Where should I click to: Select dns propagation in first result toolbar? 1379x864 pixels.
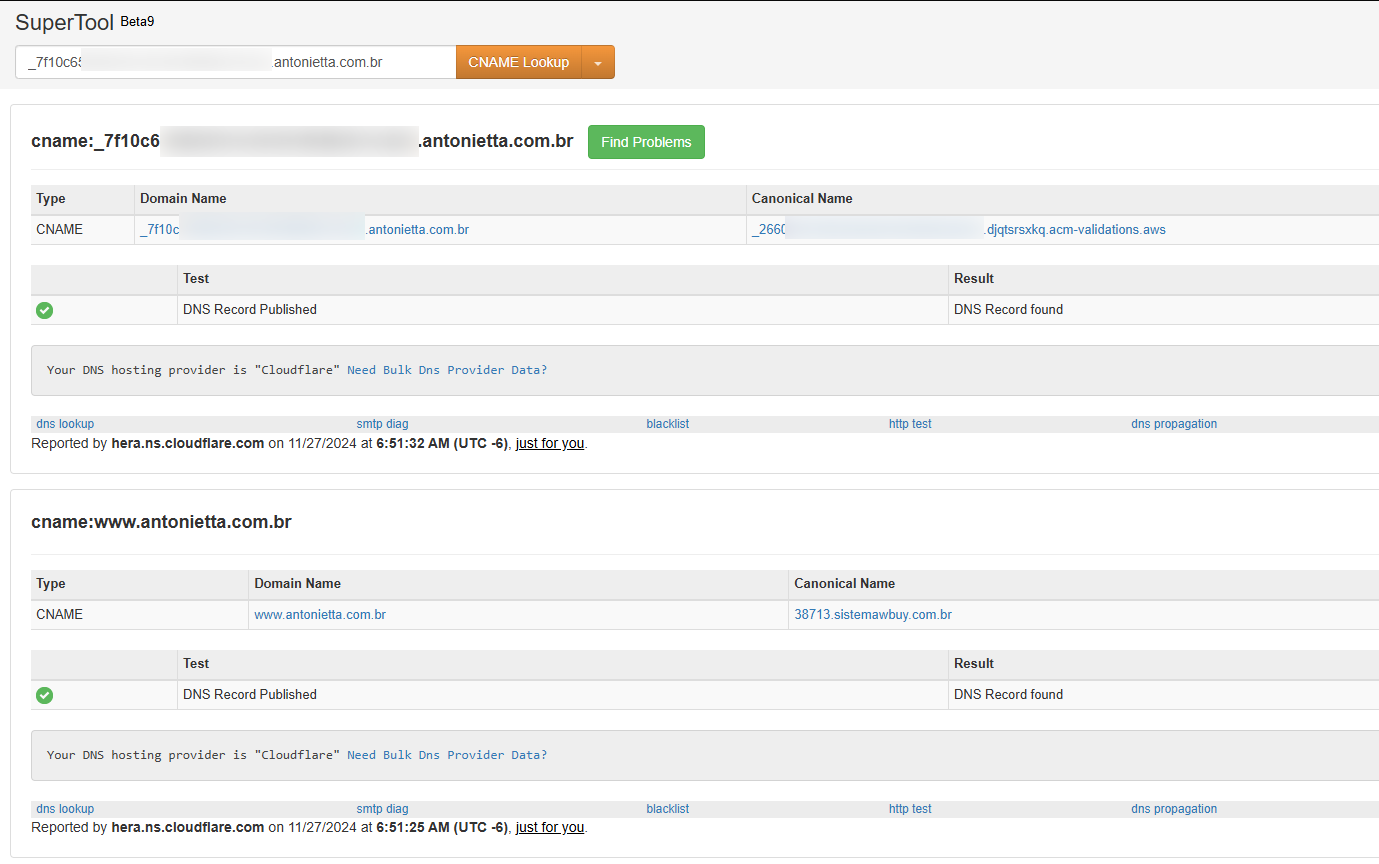[x=1174, y=424]
